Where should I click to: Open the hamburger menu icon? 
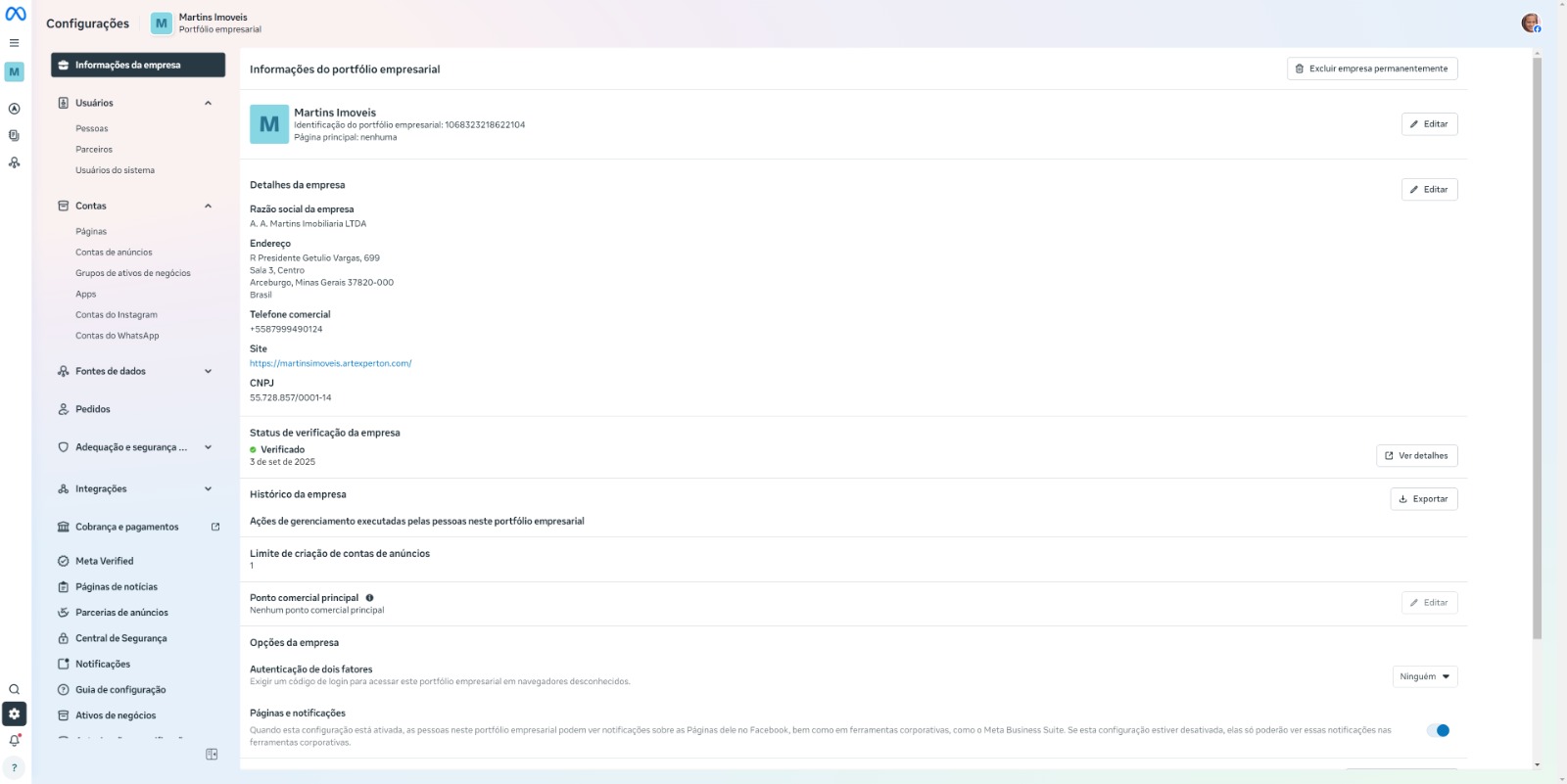pyautogui.click(x=14, y=43)
